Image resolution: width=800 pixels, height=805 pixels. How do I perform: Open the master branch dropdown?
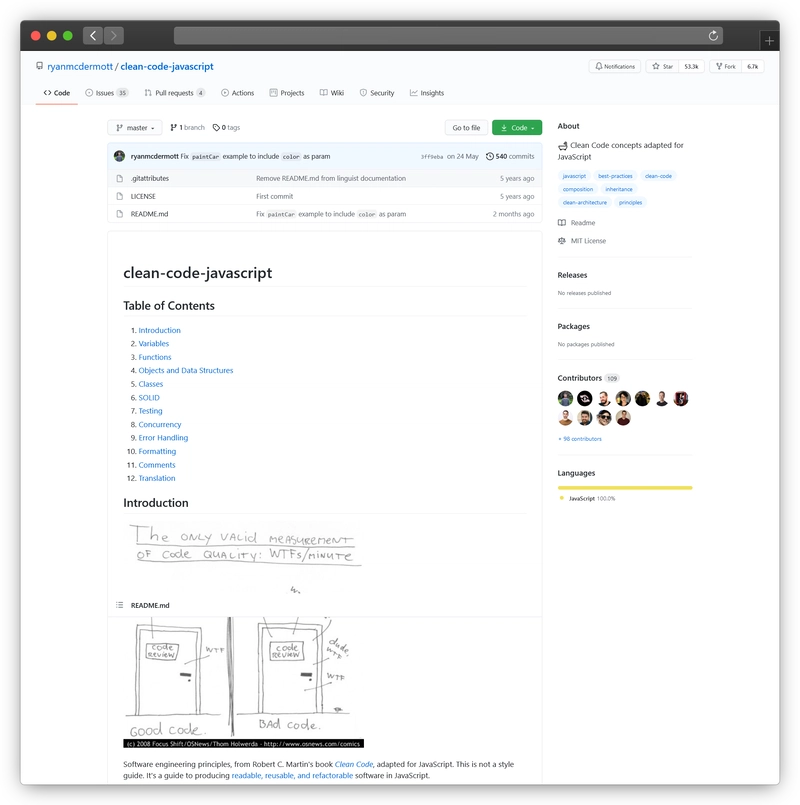pyautogui.click(x=135, y=127)
